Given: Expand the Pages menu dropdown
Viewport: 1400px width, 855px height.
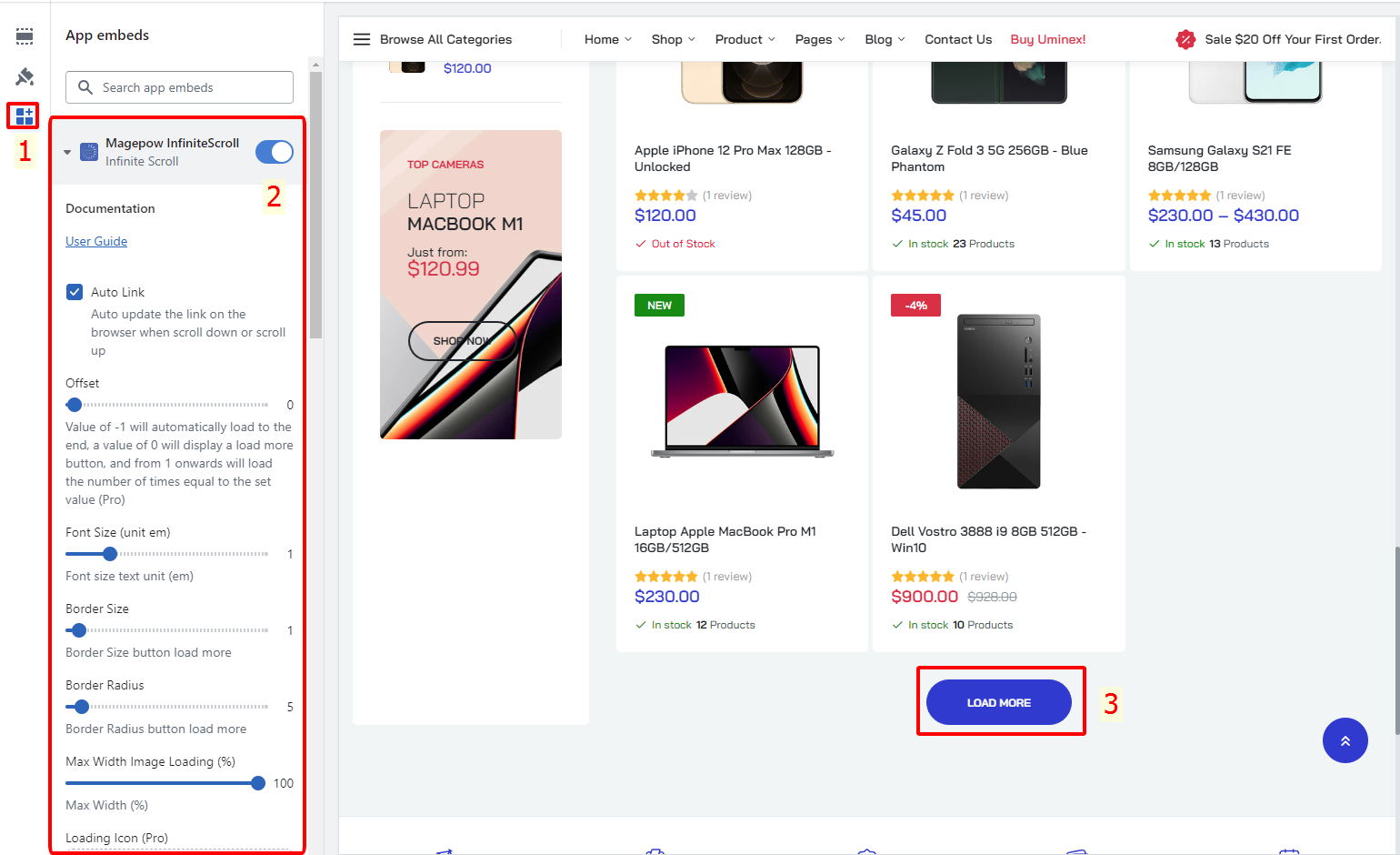Looking at the screenshot, I should (x=819, y=39).
